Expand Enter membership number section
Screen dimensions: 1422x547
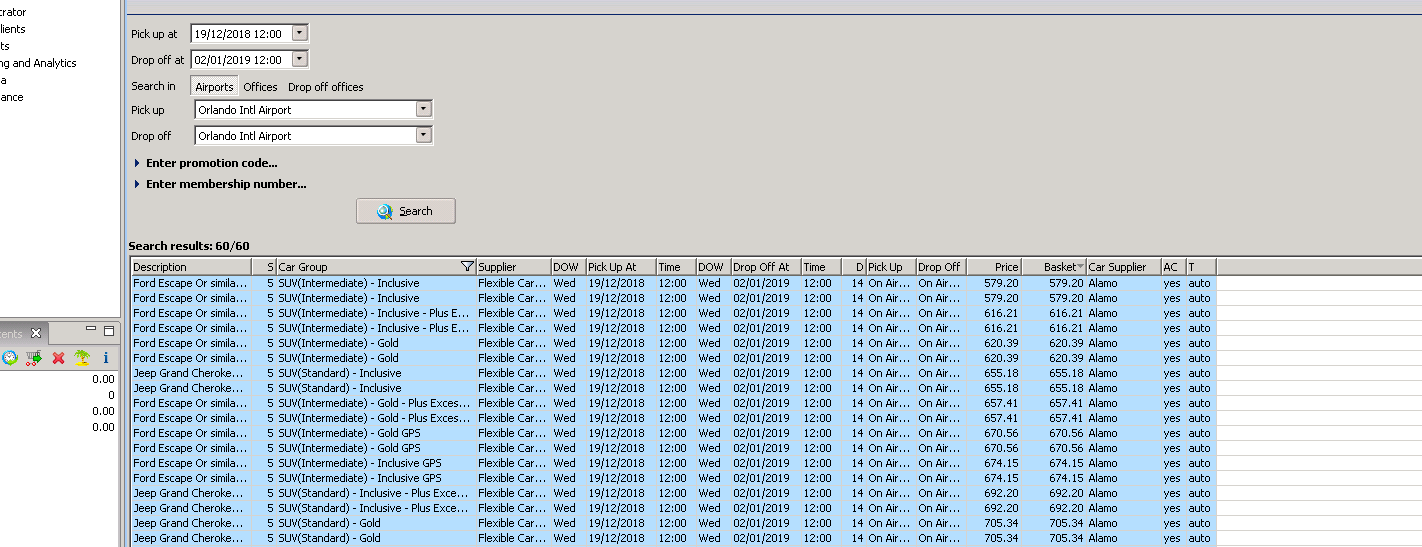pyautogui.click(x=137, y=184)
